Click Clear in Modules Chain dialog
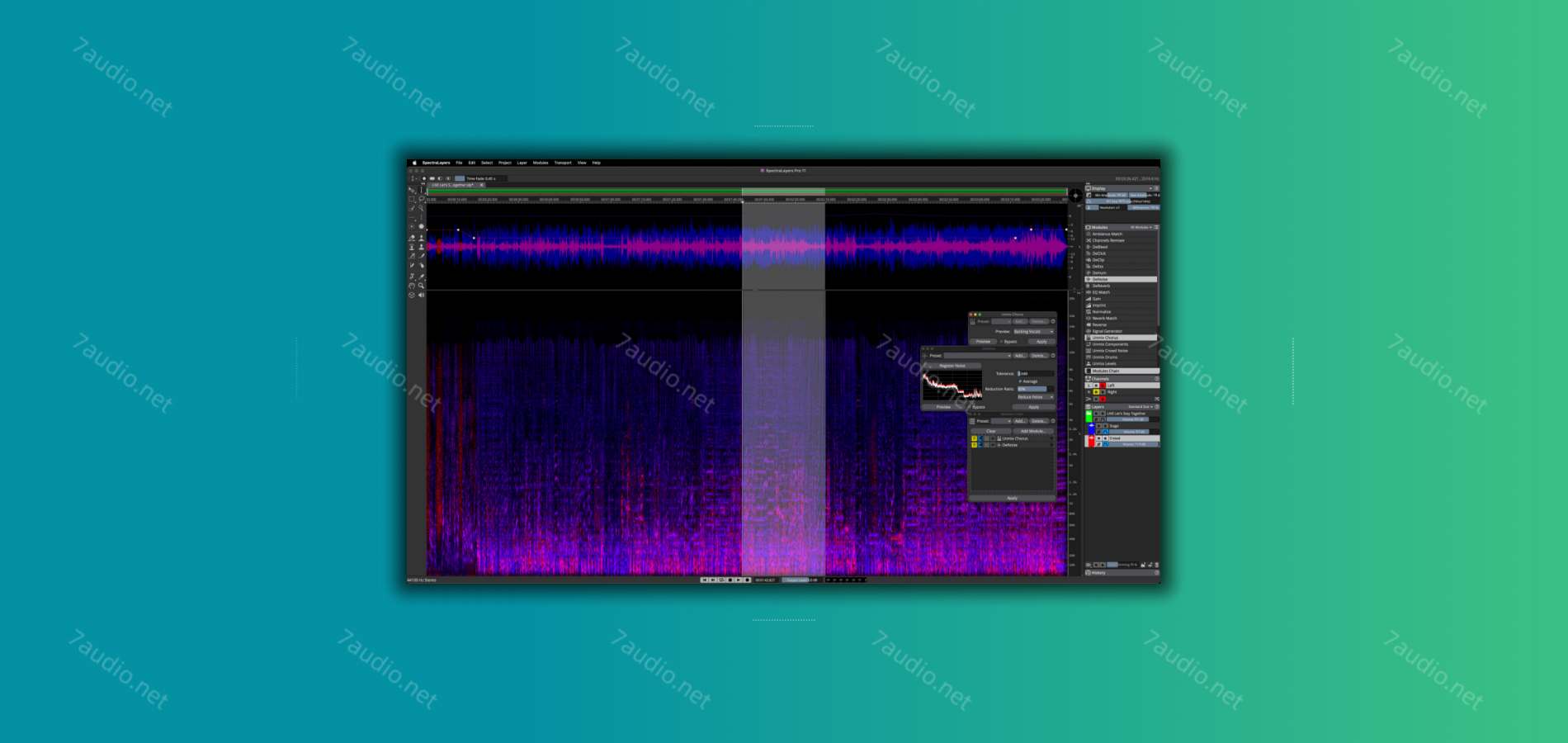The height and width of the screenshot is (743, 1568). click(991, 431)
